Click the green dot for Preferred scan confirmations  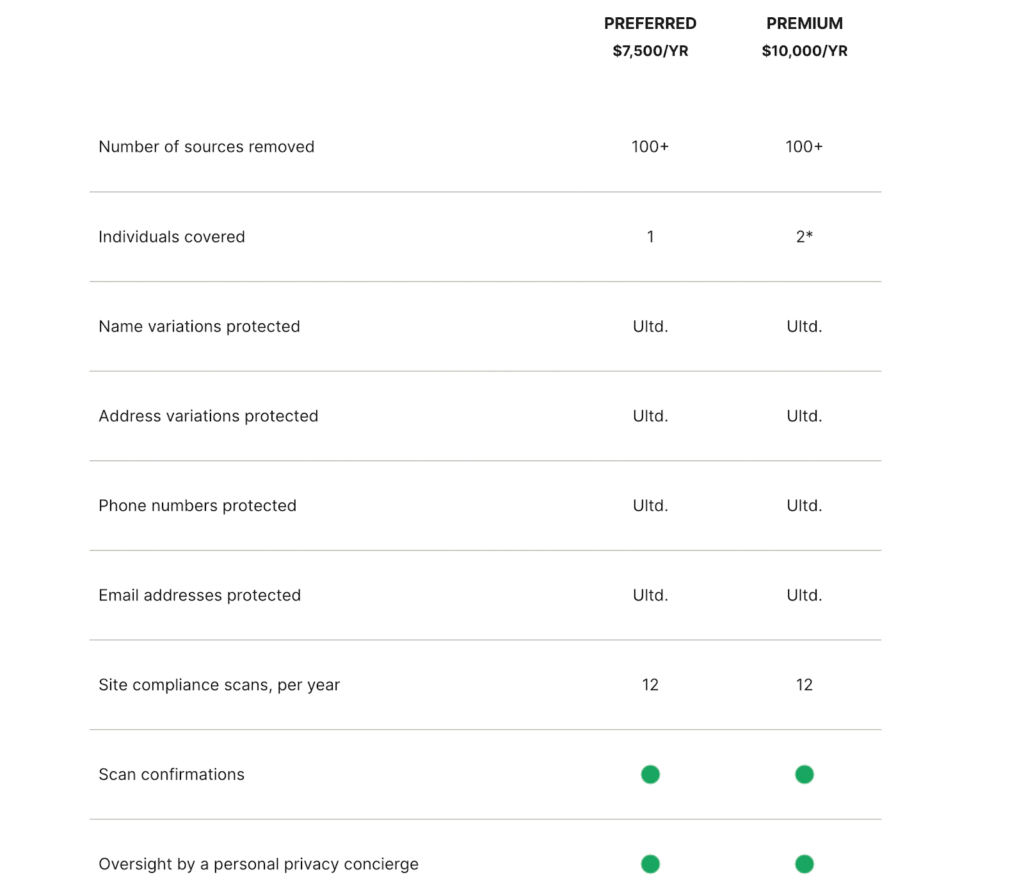point(650,774)
